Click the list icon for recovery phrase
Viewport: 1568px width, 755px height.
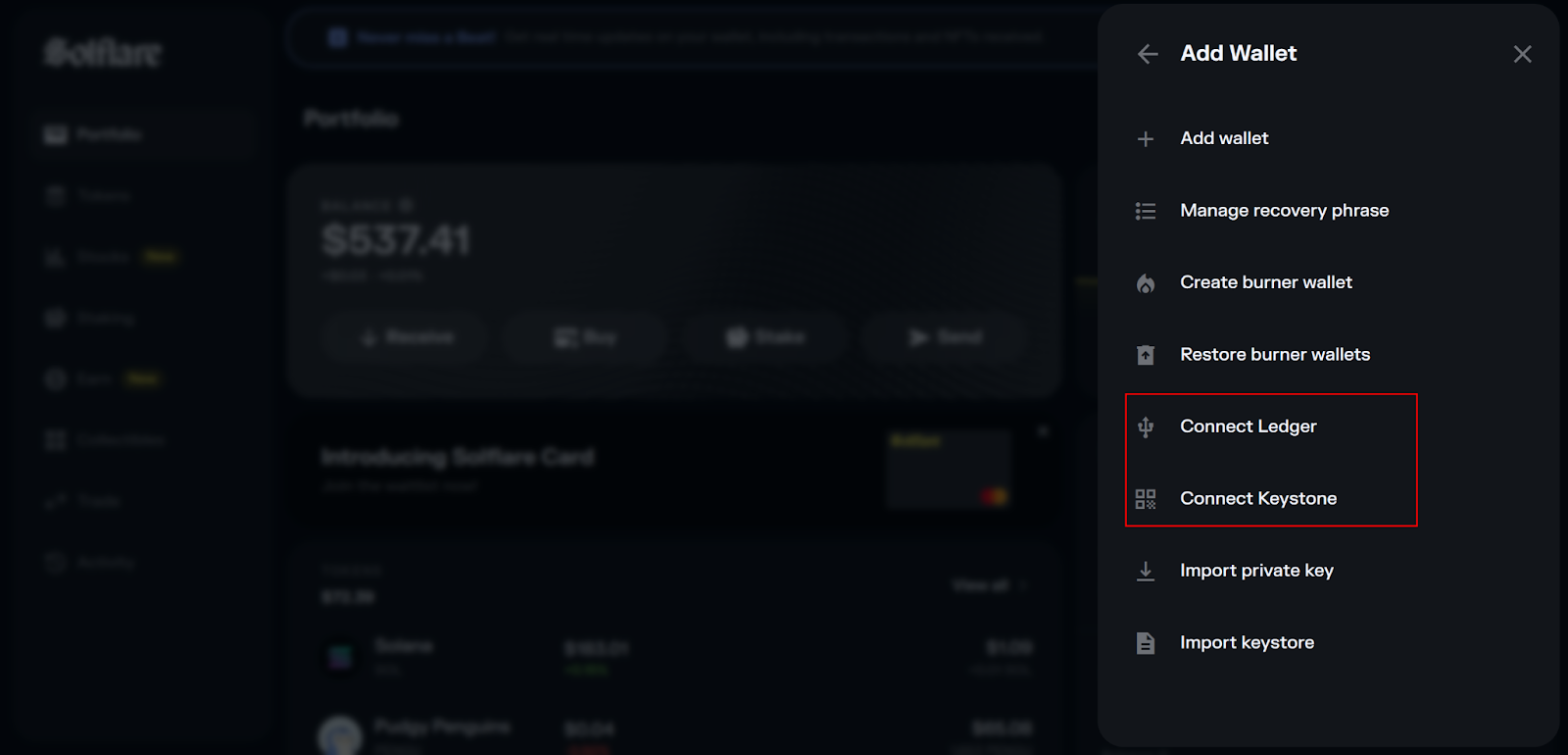coord(1146,211)
